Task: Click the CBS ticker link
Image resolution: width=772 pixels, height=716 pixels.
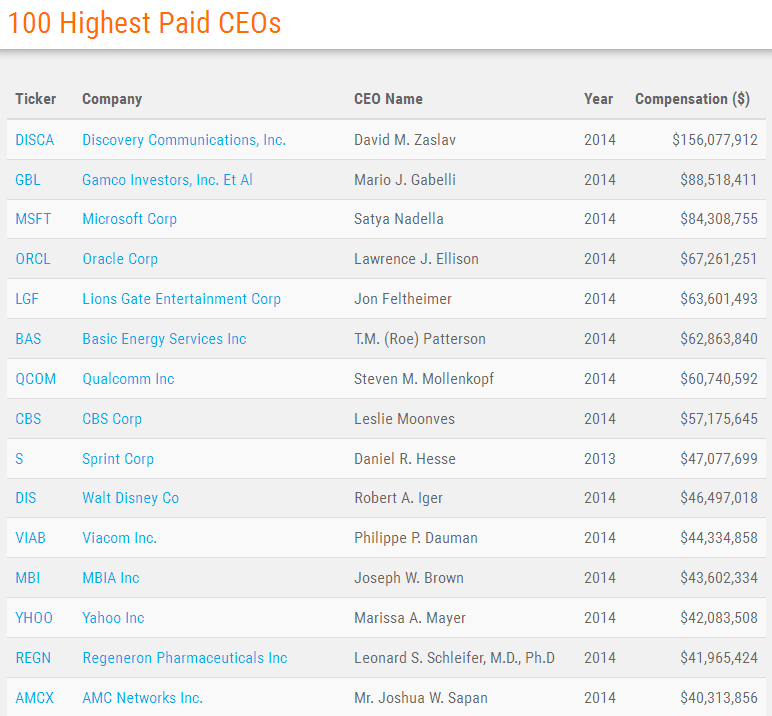Action: tap(28, 419)
